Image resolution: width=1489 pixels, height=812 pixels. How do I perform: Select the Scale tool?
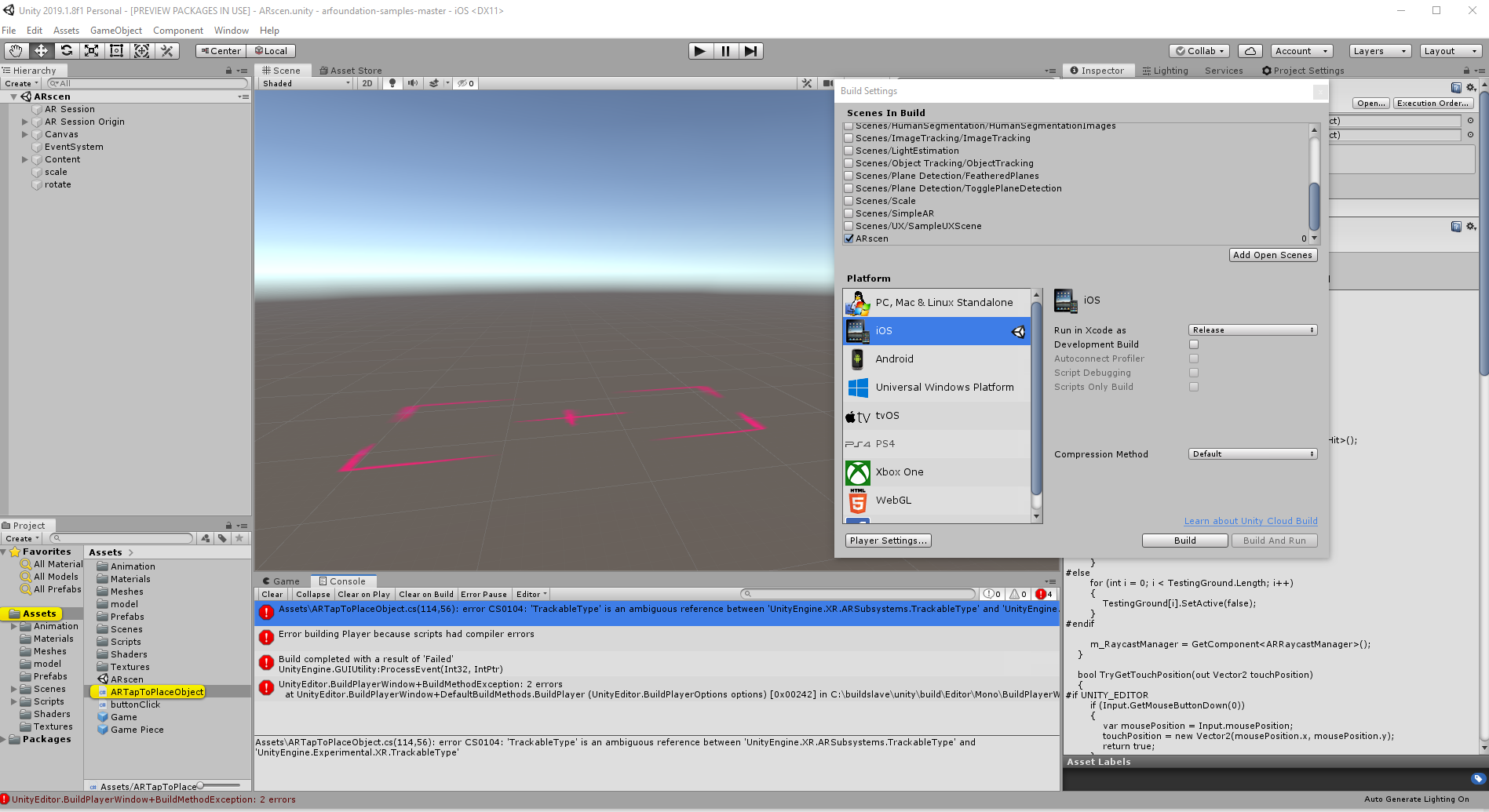point(92,50)
